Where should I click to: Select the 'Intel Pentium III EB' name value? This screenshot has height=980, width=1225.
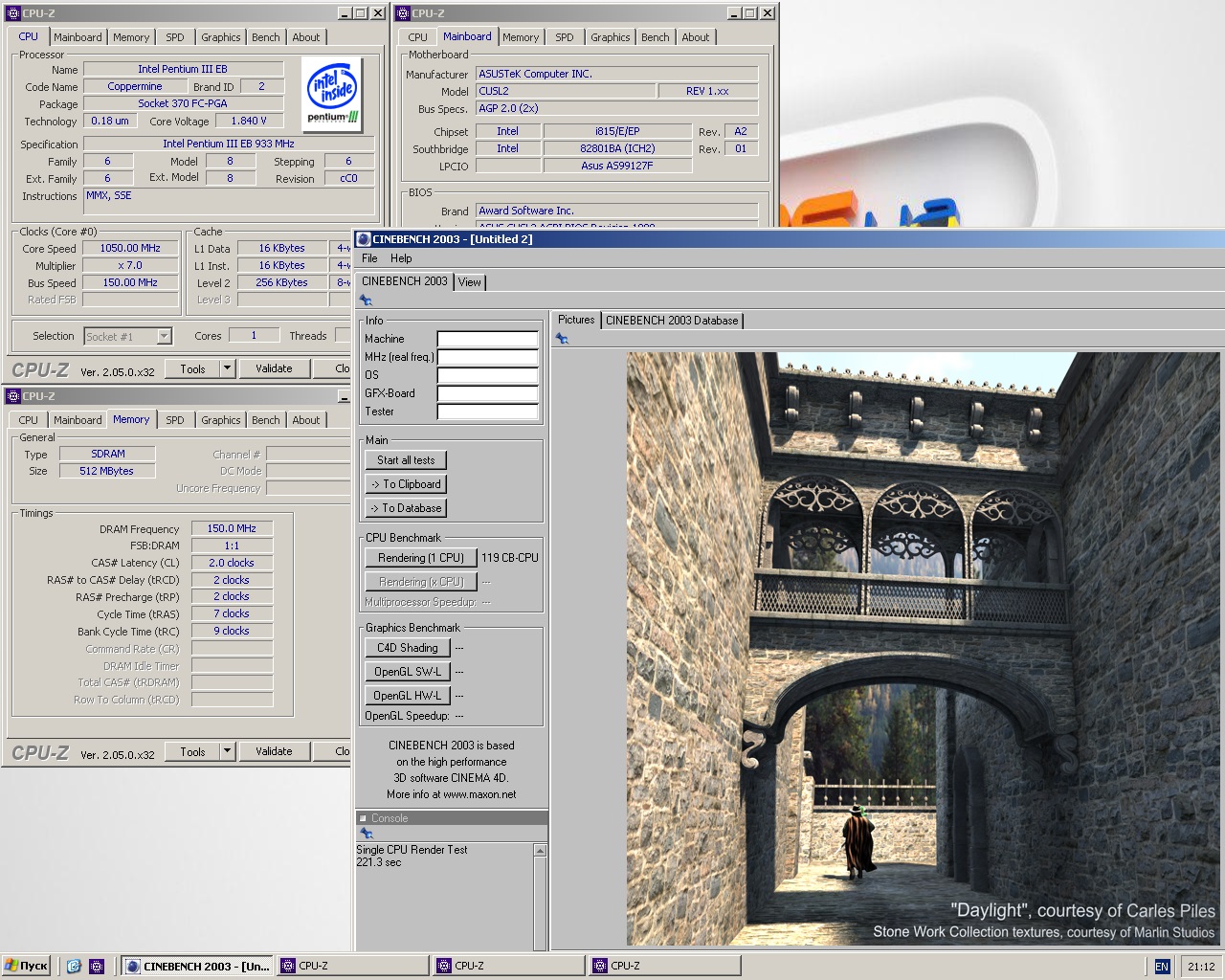click(x=183, y=69)
